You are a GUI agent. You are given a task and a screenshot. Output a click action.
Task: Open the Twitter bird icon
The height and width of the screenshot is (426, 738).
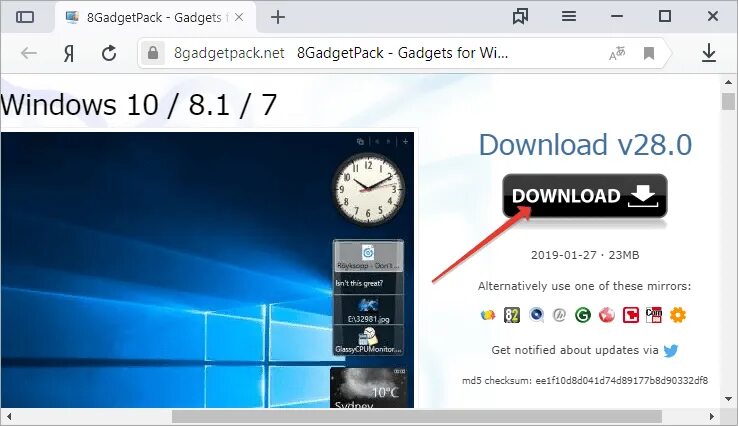(671, 351)
